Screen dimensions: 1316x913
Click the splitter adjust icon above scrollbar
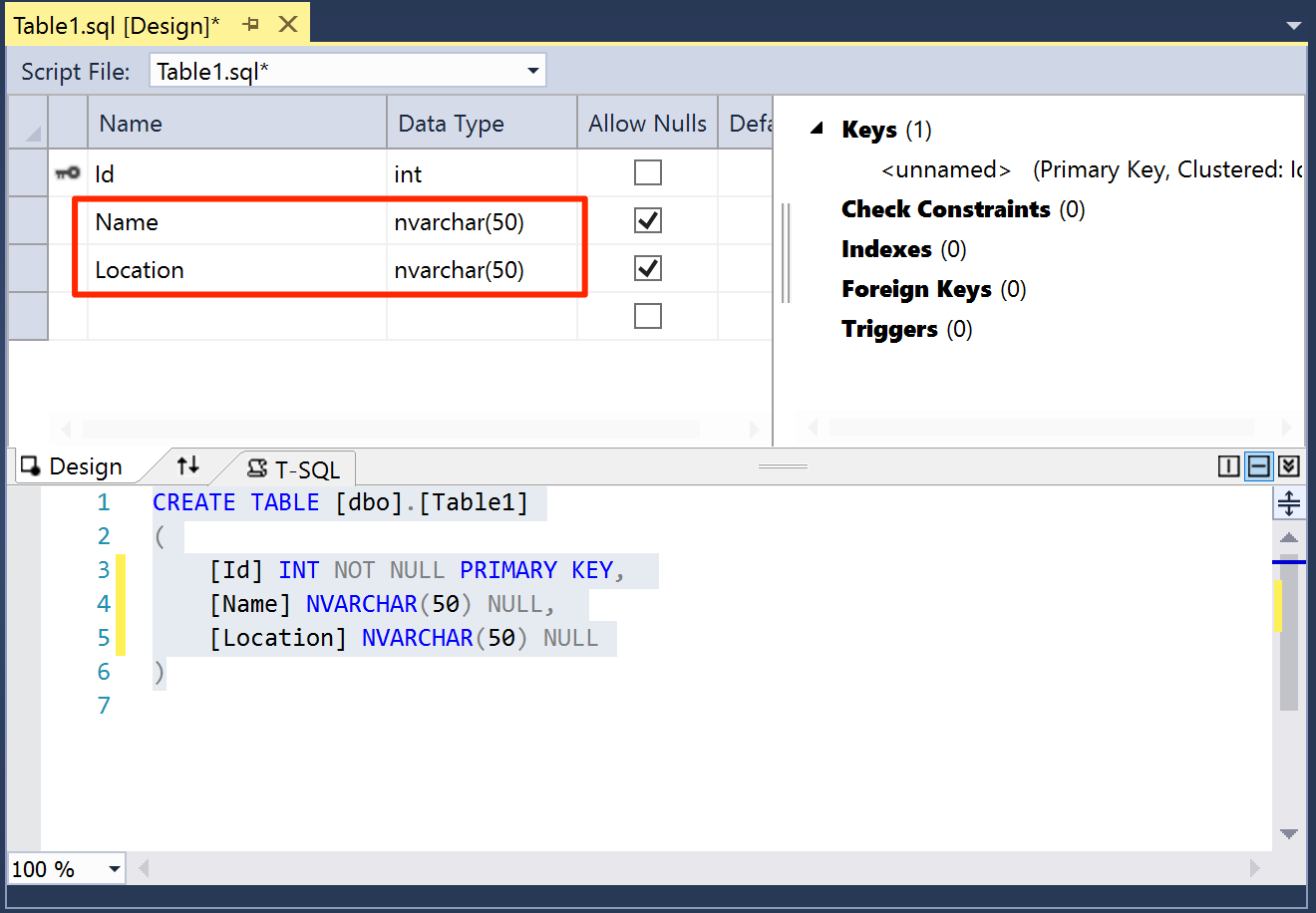(x=1290, y=504)
